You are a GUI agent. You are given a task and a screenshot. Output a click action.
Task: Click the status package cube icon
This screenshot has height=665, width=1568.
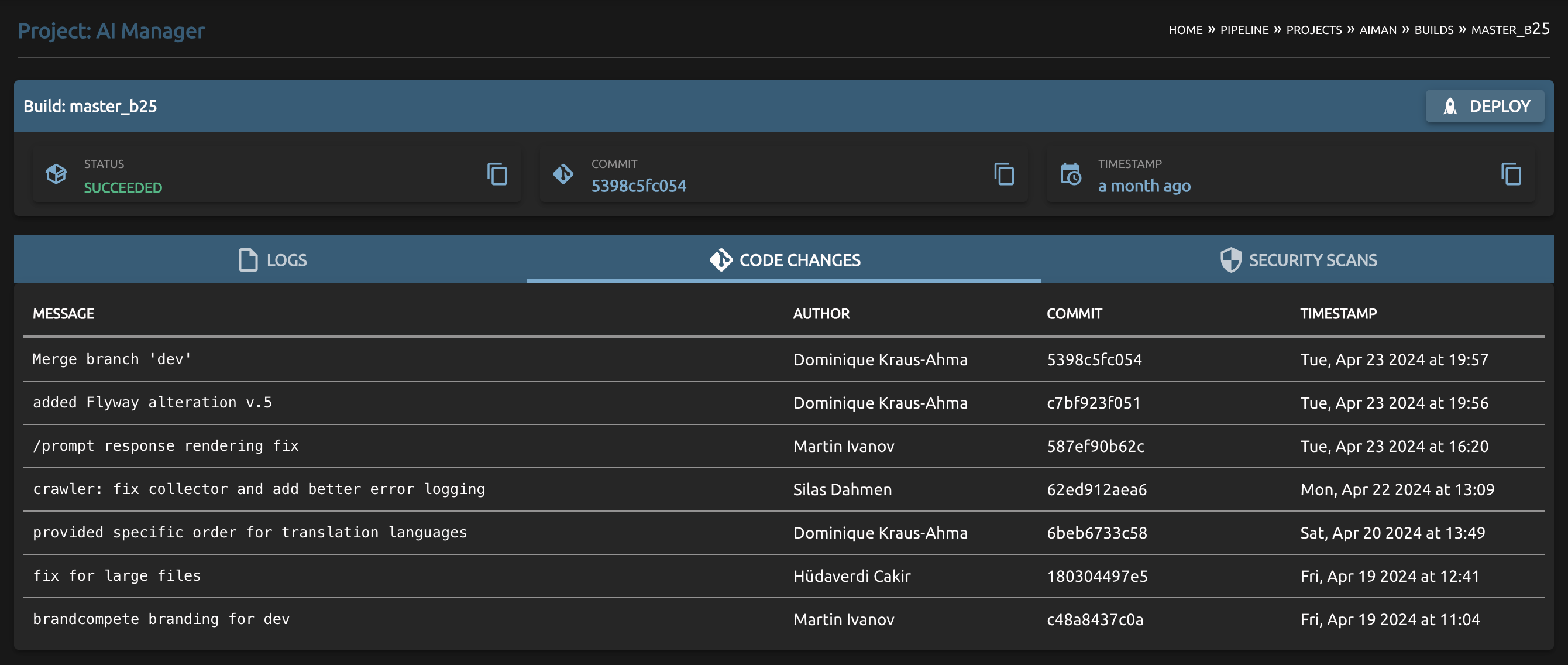56,174
